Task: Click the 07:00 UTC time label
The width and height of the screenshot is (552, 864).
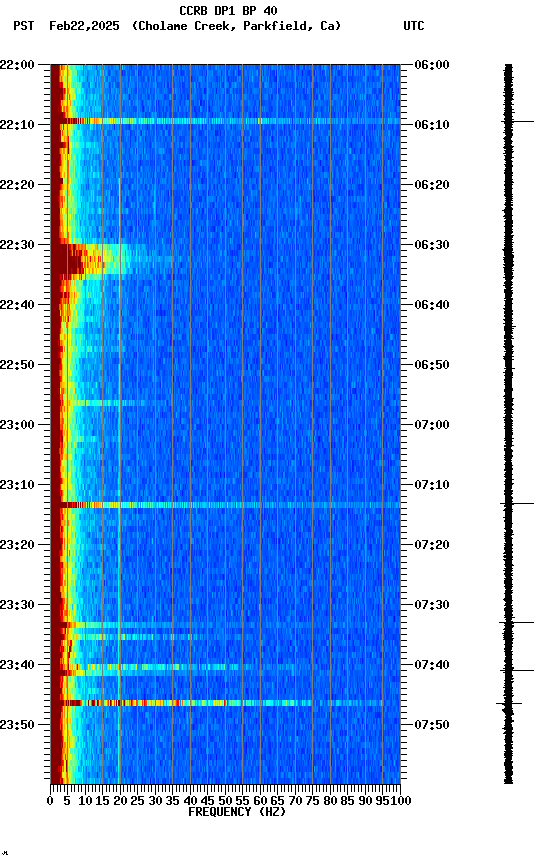Action: (432, 425)
